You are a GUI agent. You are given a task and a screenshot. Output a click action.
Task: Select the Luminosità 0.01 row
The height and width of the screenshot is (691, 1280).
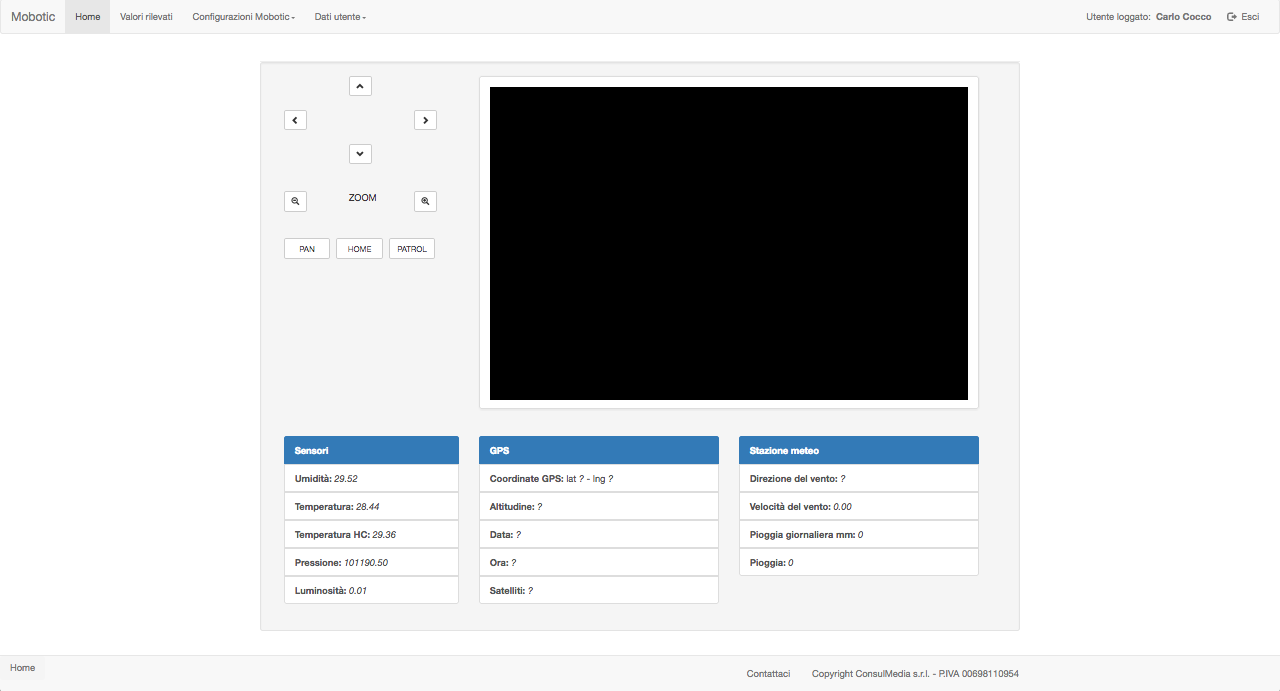coord(371,590)
